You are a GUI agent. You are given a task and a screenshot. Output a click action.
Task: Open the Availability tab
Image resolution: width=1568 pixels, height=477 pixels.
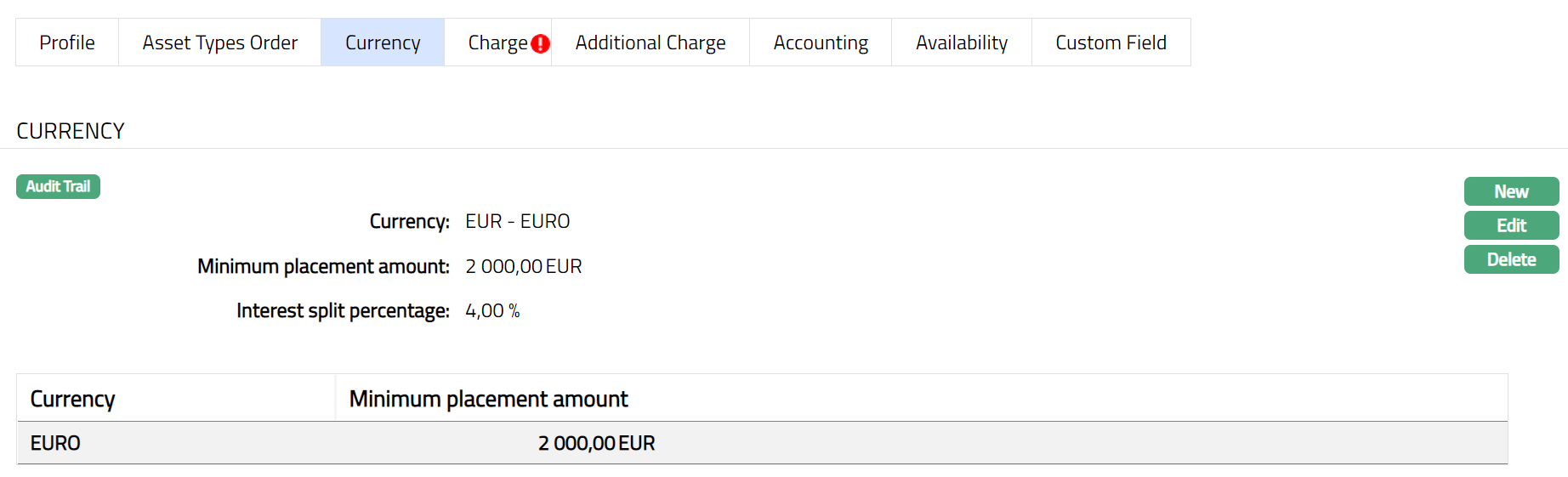(x=962, y=43)
